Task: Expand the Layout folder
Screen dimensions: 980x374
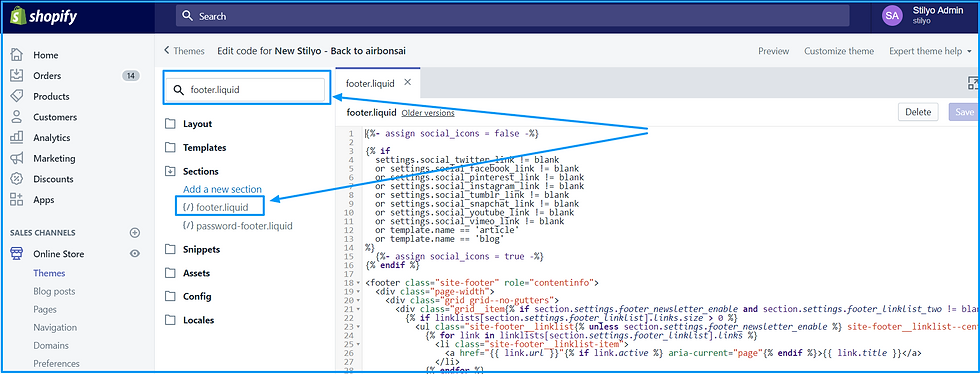Action: pos(170,124)
